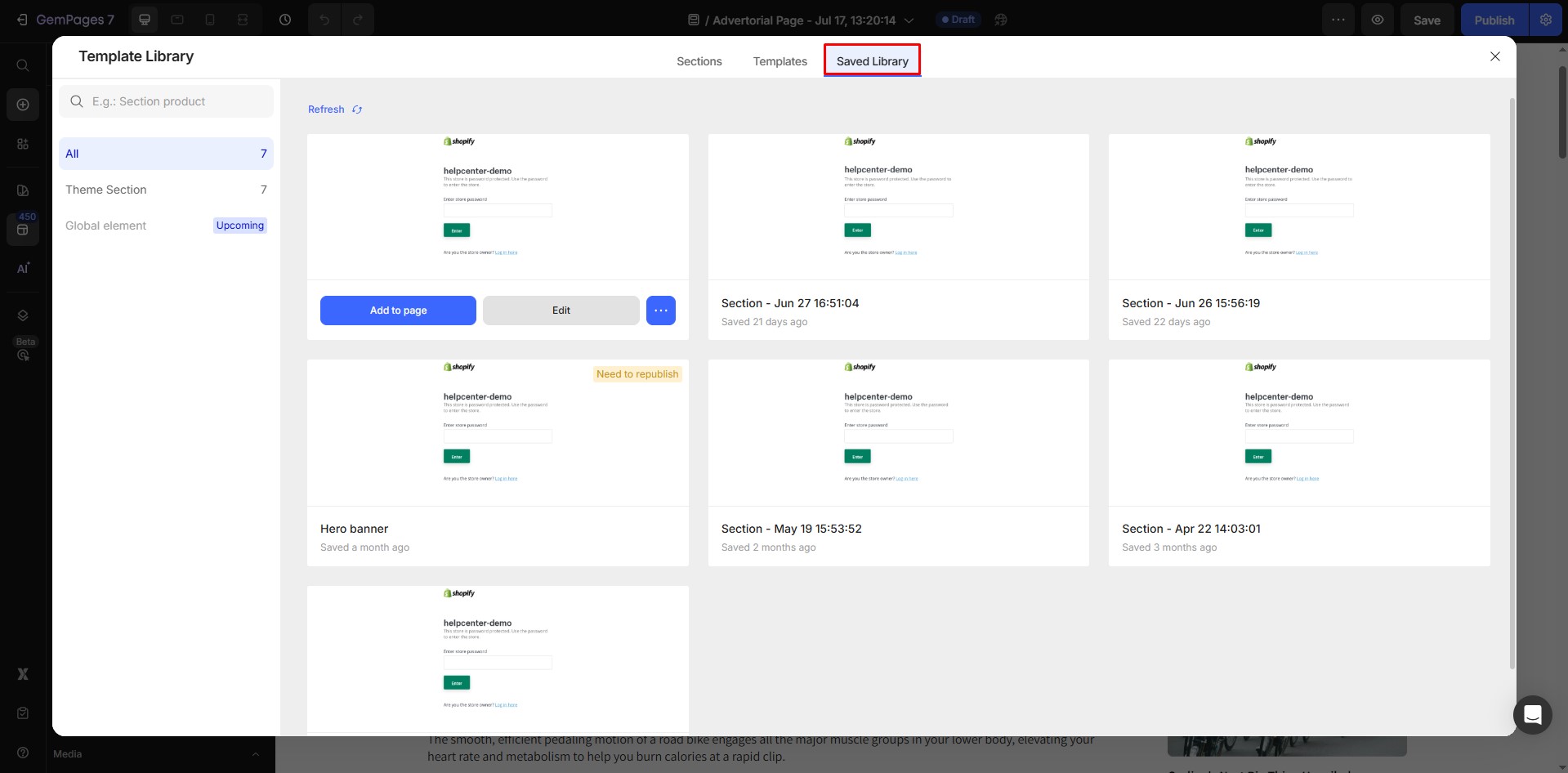The width and height of the screenshot is (1568, 773).
Task: Click the Edit button on saved section
Action: coord(561,311)
